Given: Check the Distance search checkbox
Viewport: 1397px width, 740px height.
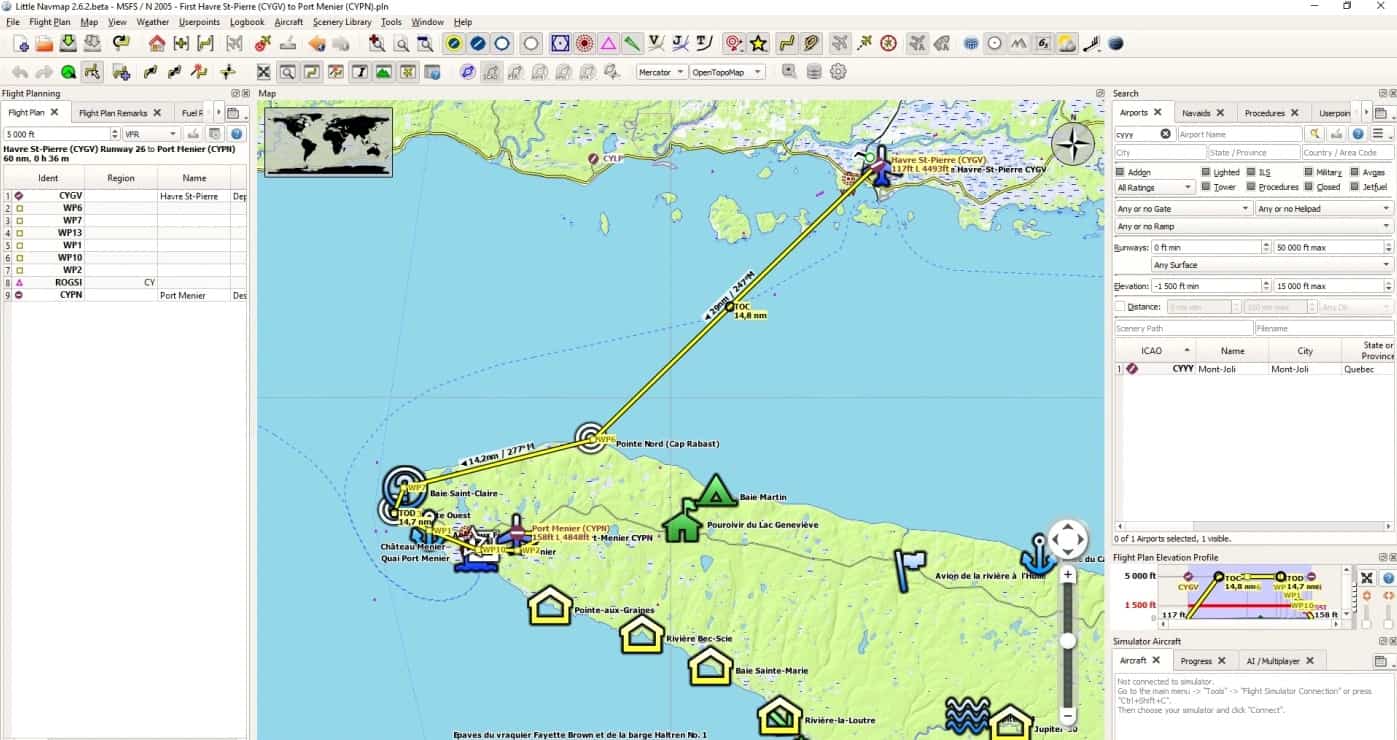Looking at the screenshot, I should click(1121, 307).
